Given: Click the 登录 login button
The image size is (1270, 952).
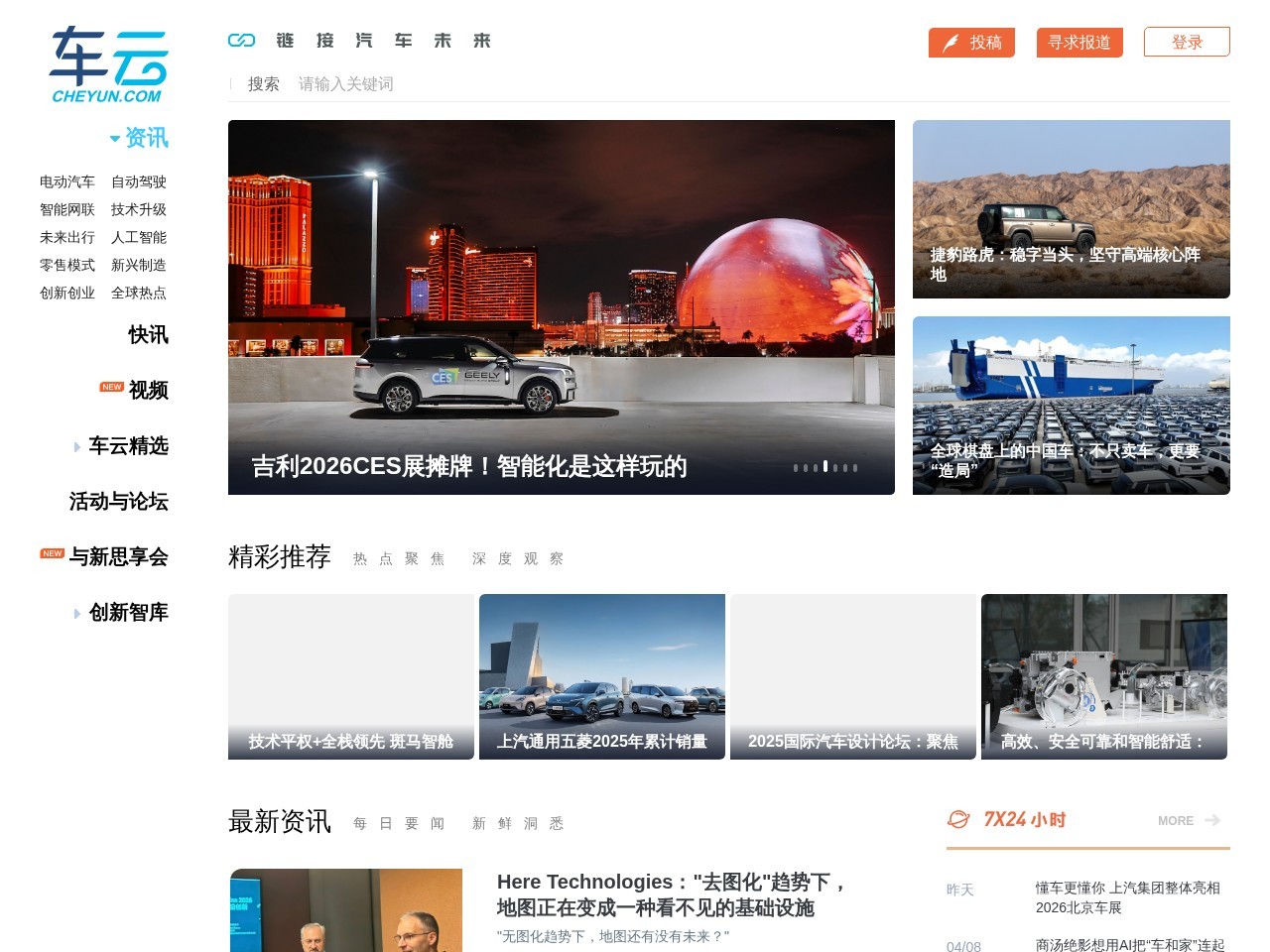Looking at the screenshot, I should (1187, 42).
